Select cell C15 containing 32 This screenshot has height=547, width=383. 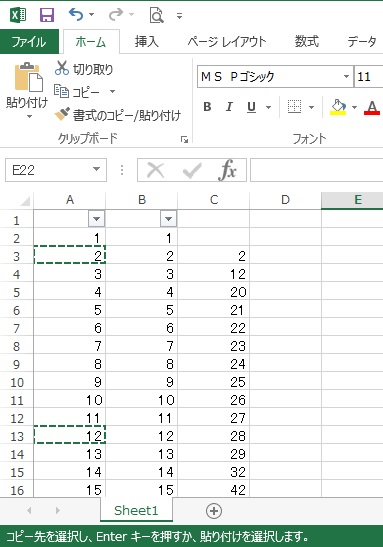[x=213, y=471]
